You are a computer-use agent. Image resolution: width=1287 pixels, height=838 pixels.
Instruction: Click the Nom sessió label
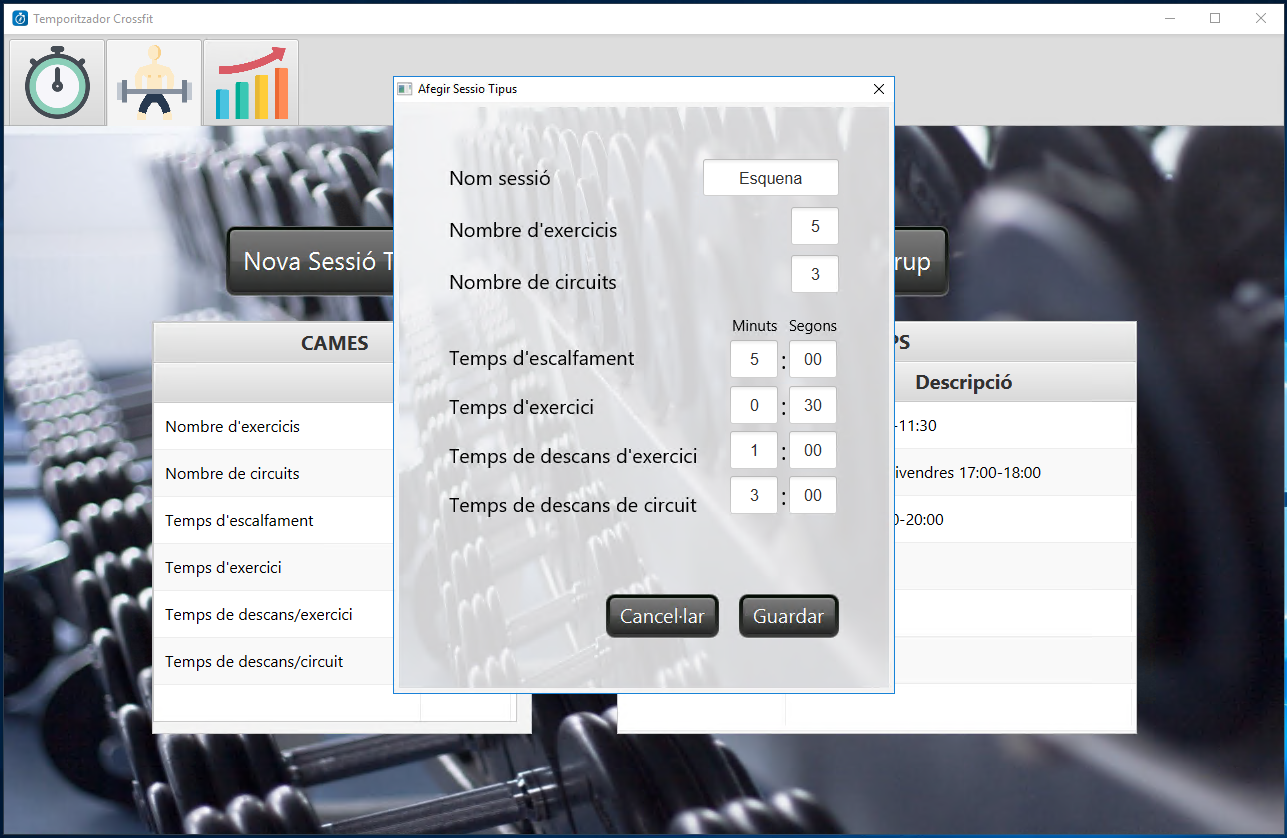click(500, 179)
